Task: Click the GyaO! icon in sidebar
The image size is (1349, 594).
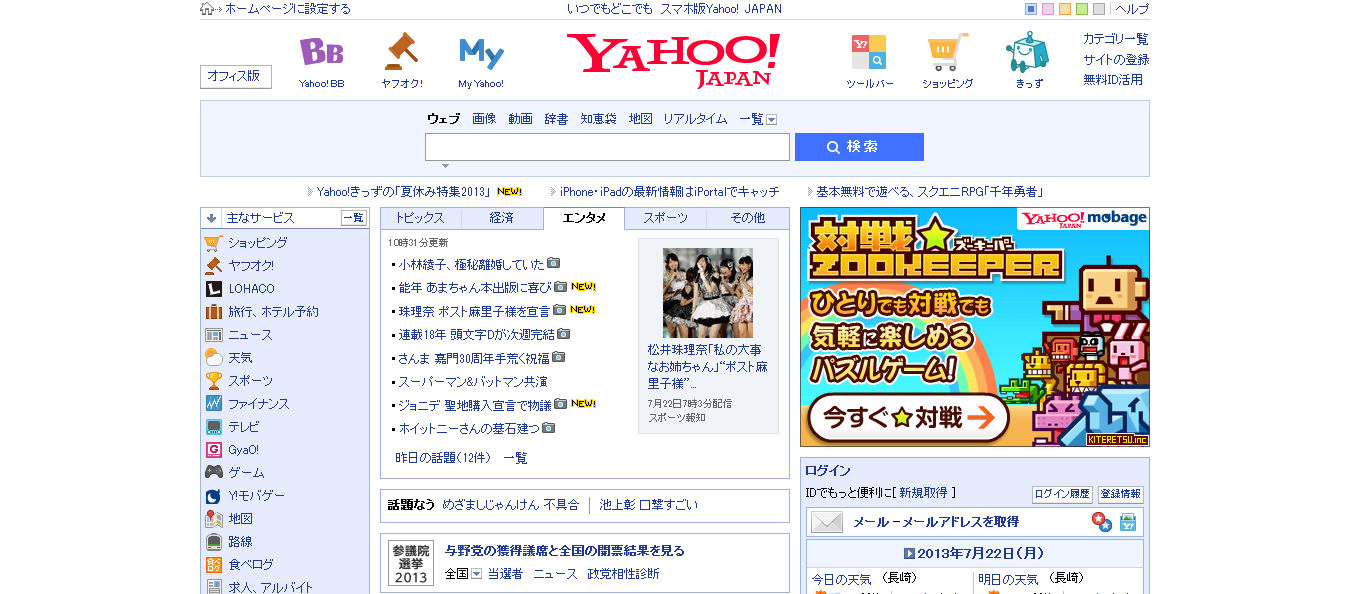Action: click(x=213, y=450)
